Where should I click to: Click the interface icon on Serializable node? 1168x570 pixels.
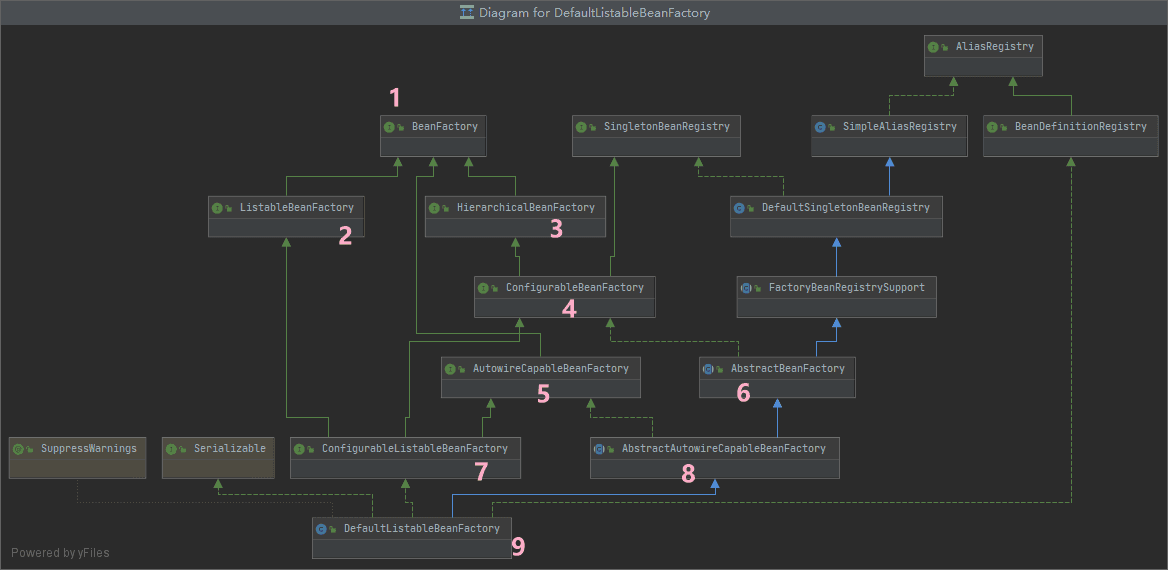click(x=171, y=449)
